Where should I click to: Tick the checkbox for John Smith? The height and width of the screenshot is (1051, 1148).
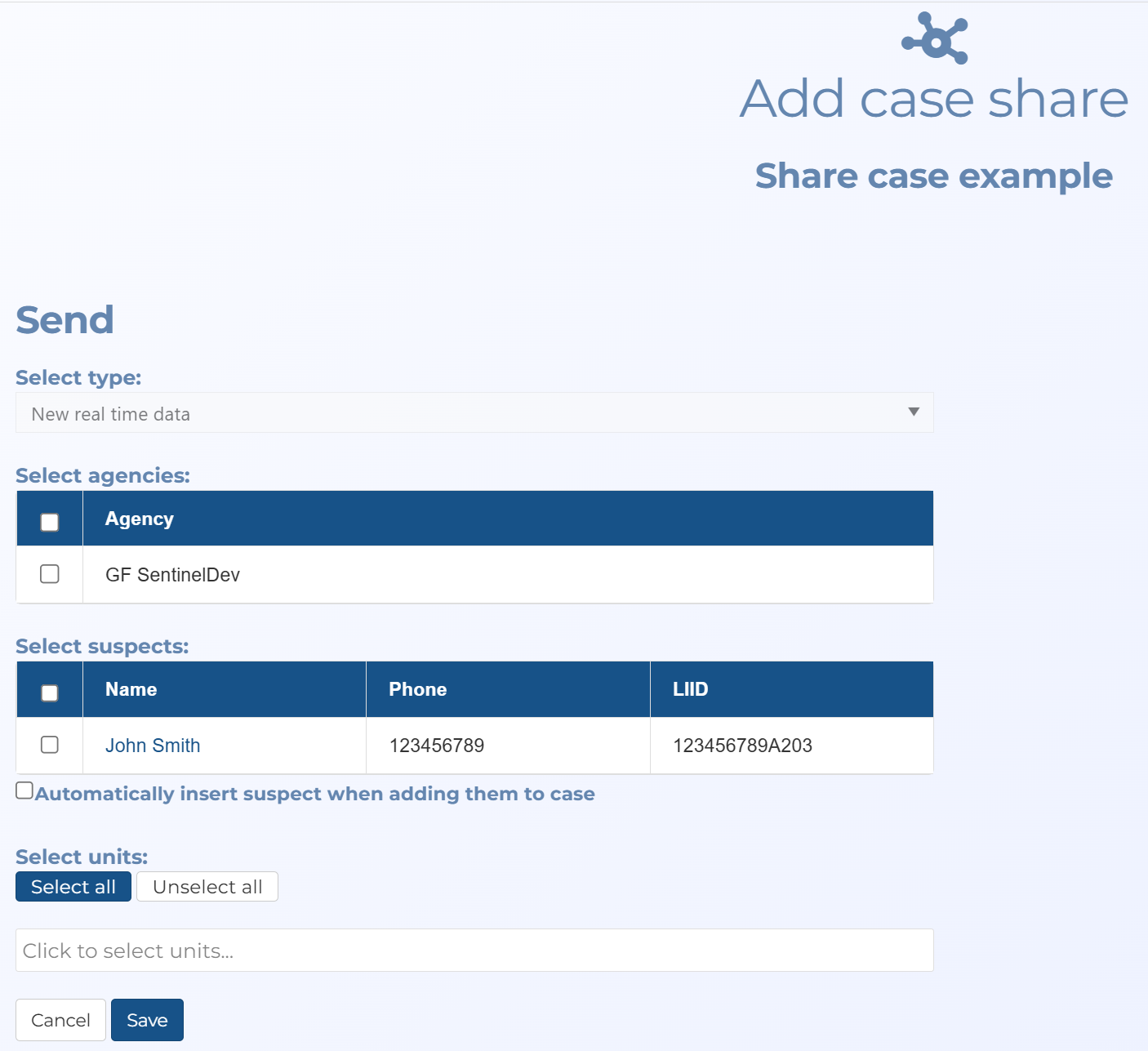click(x=50, y=745)
